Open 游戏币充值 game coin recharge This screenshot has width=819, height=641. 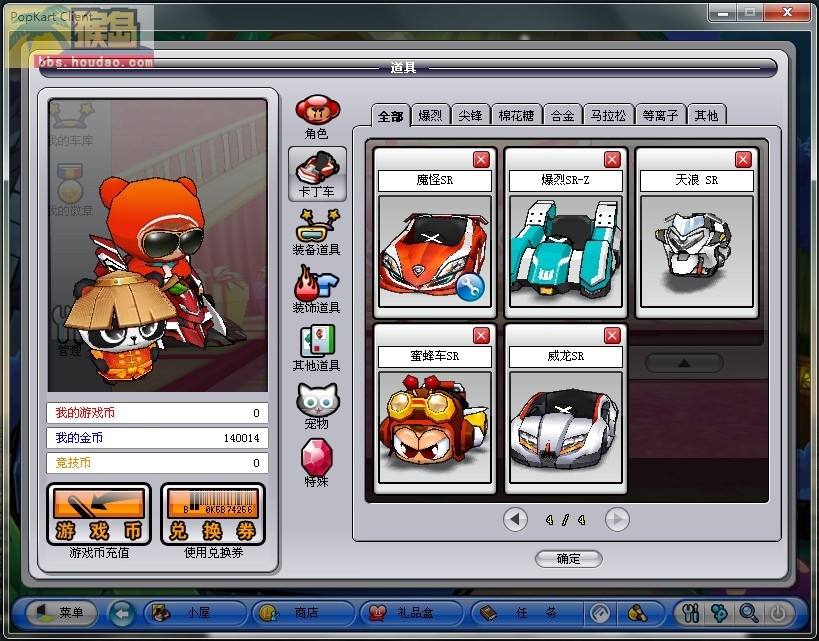tap(99, 515)
